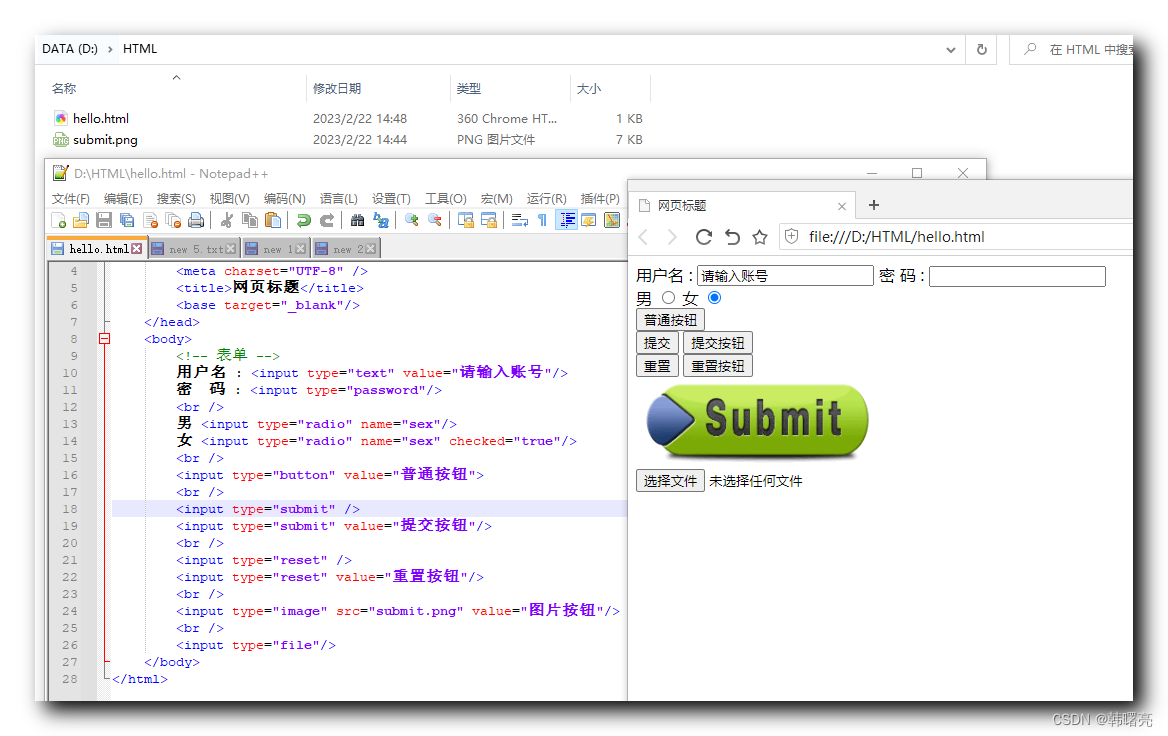Toggle show all characters pilcrow icon
Viewport: 1168px width, 736px height.
(542, 220)
